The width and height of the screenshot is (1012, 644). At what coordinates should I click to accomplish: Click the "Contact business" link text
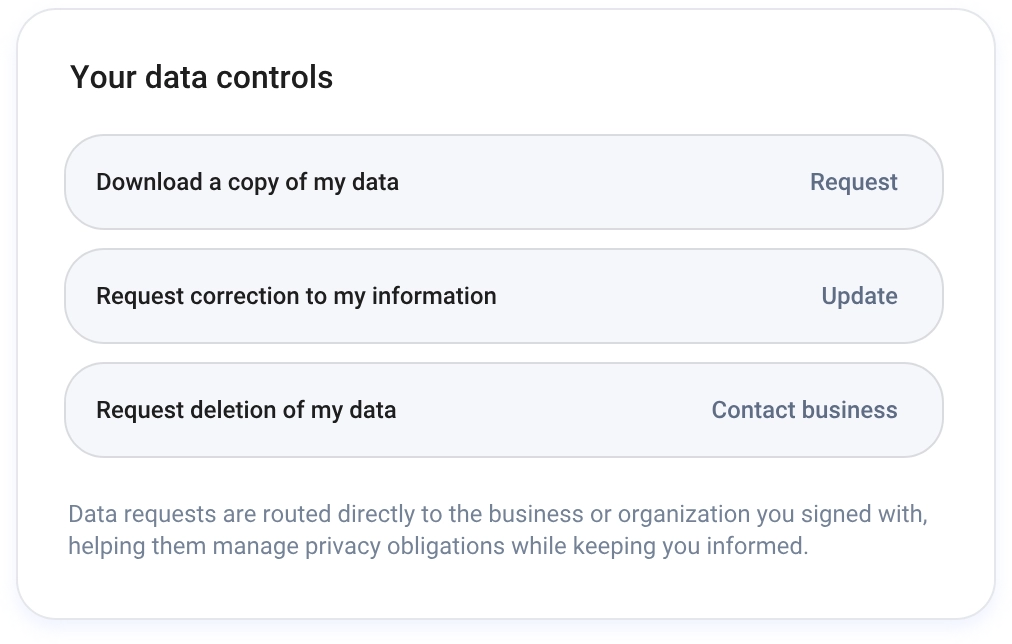(x=804, y=410)
